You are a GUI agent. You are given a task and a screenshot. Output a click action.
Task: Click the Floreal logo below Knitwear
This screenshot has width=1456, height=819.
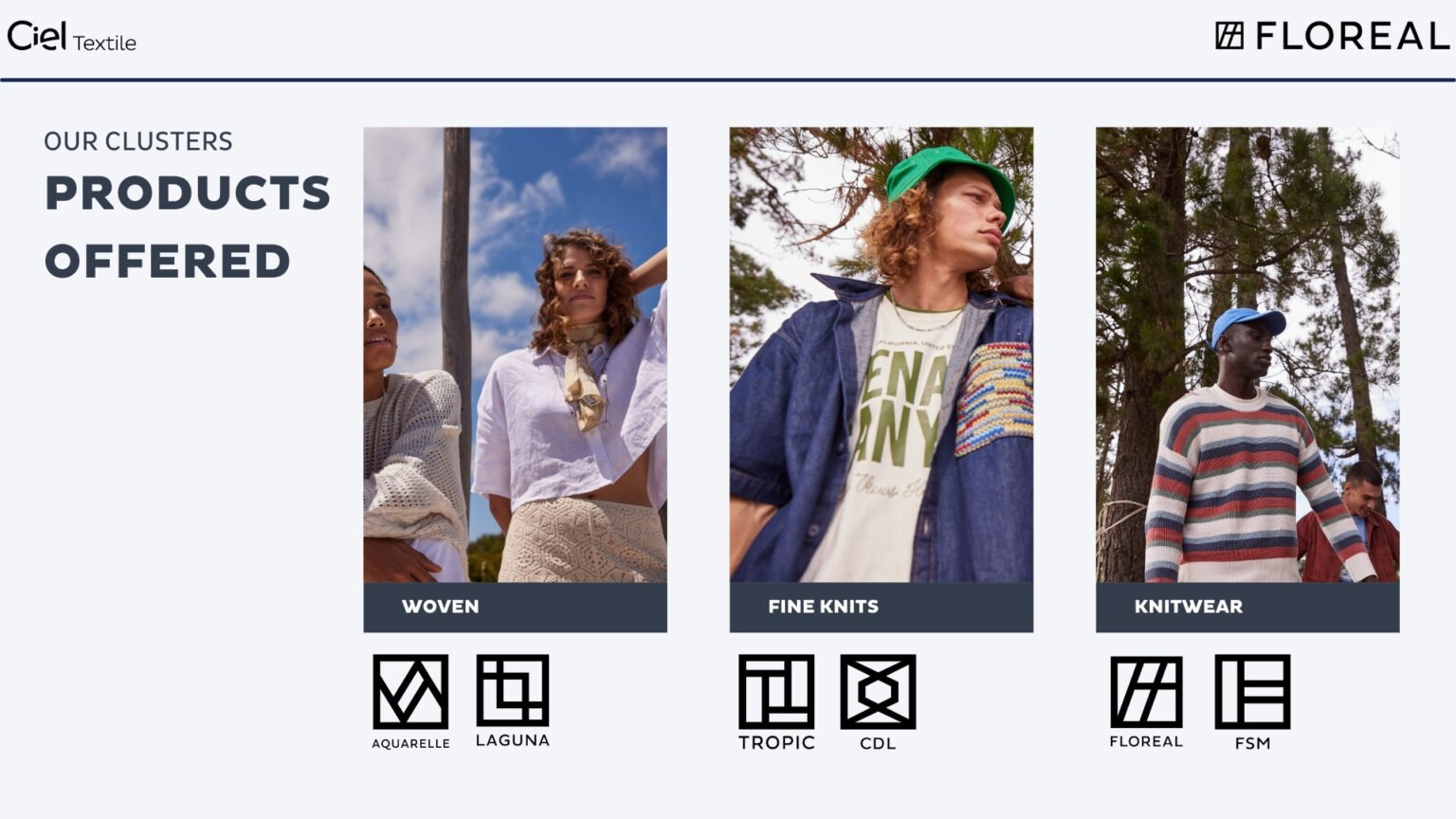(1146, 692)
